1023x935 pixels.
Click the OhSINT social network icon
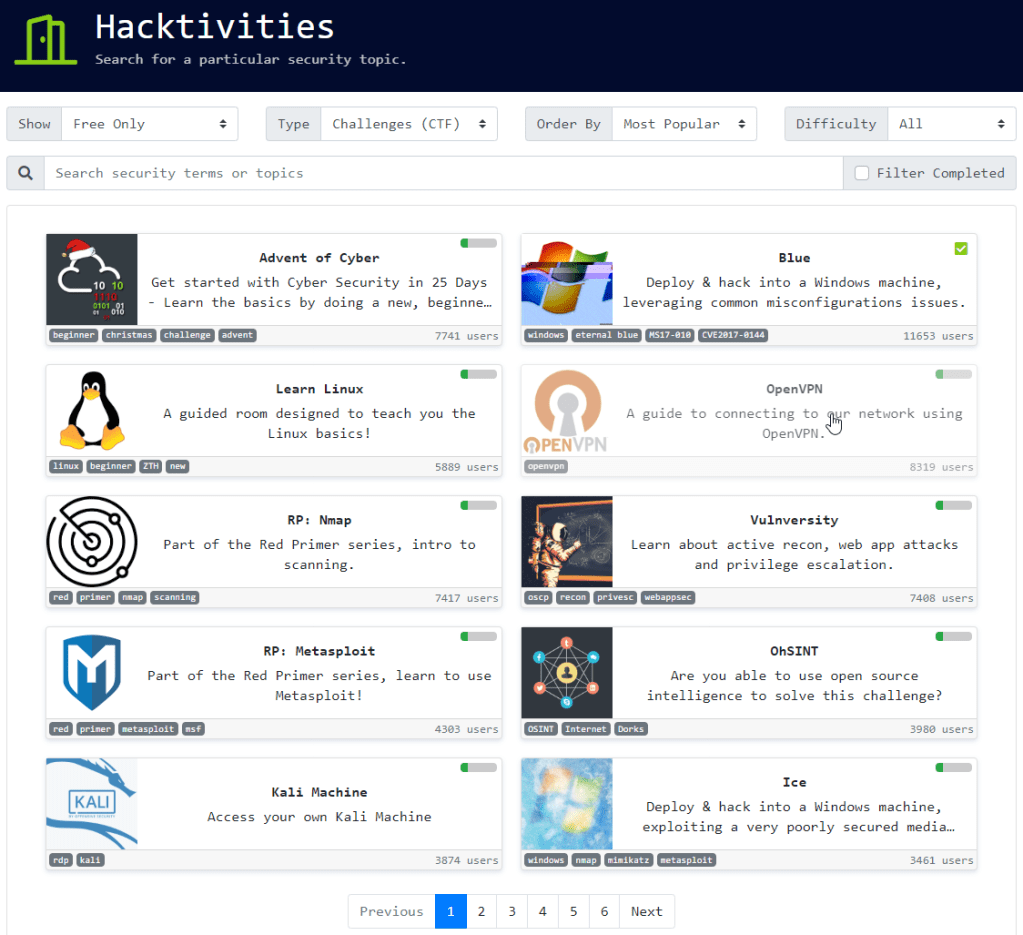pyautogui.click(x=567, y=673)
